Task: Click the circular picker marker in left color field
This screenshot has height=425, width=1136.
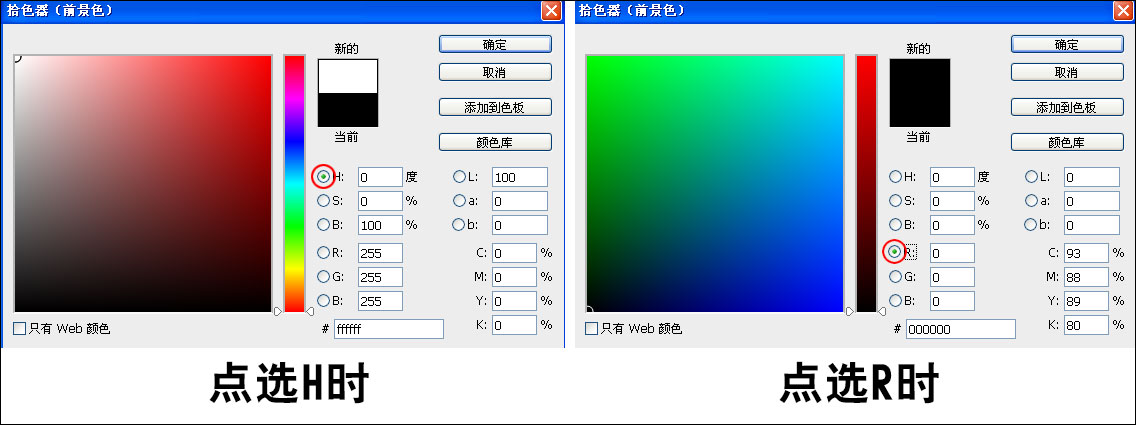Action: pyautogui.click(x=16, y=57)
